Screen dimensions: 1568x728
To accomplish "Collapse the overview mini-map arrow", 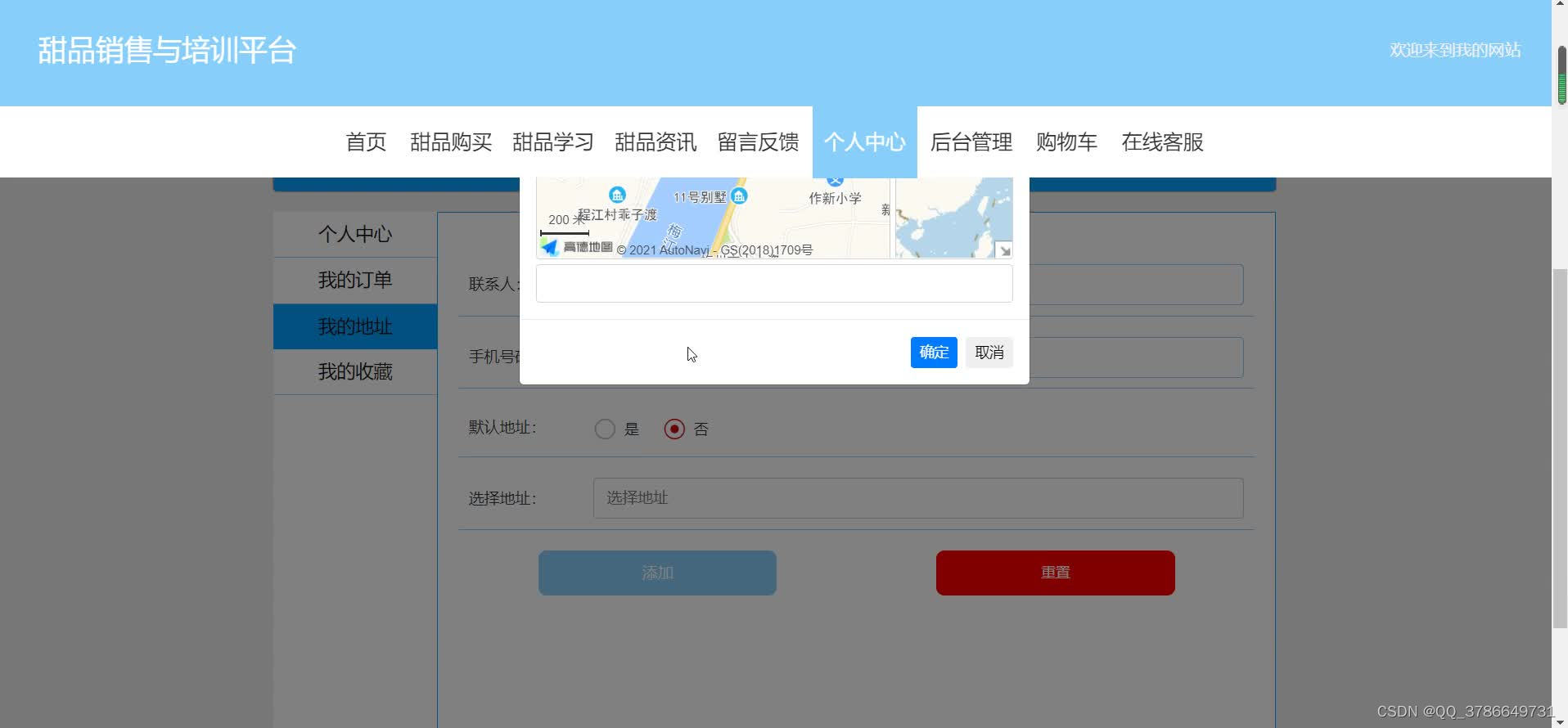I will (x=1004, y=250).
